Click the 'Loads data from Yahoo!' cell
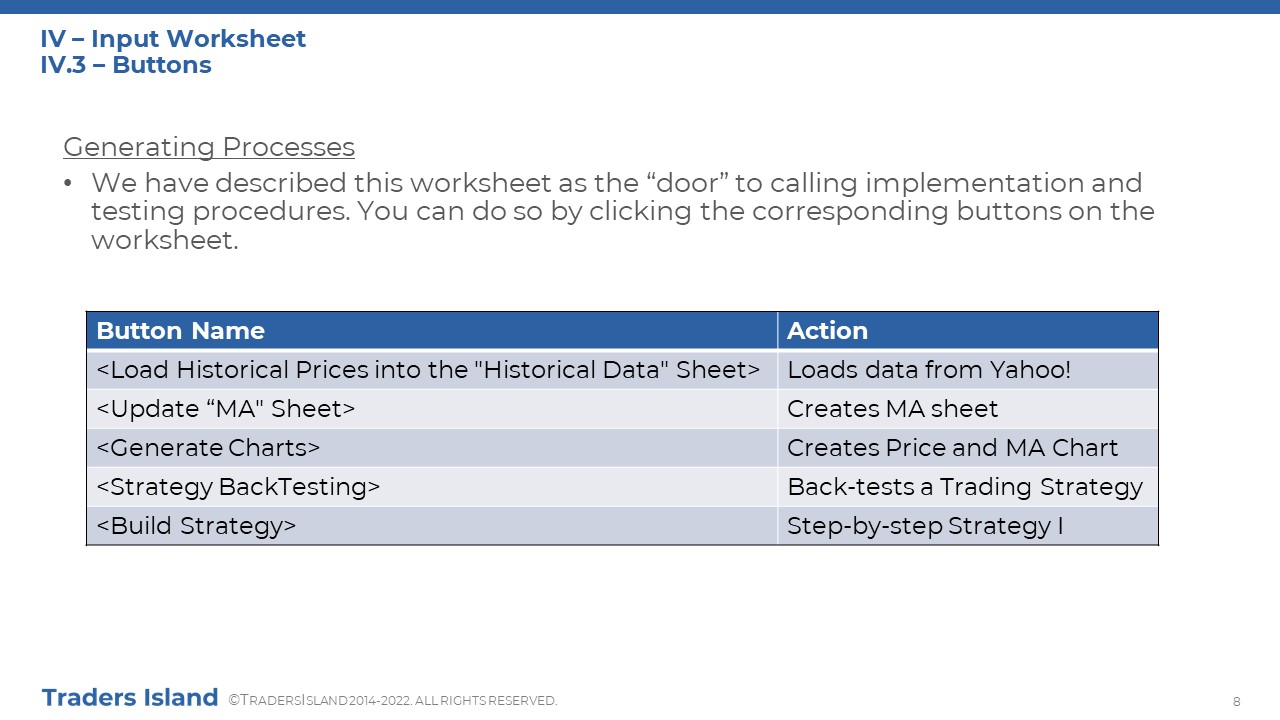1280x720 pixels. [x=968, y=370]
